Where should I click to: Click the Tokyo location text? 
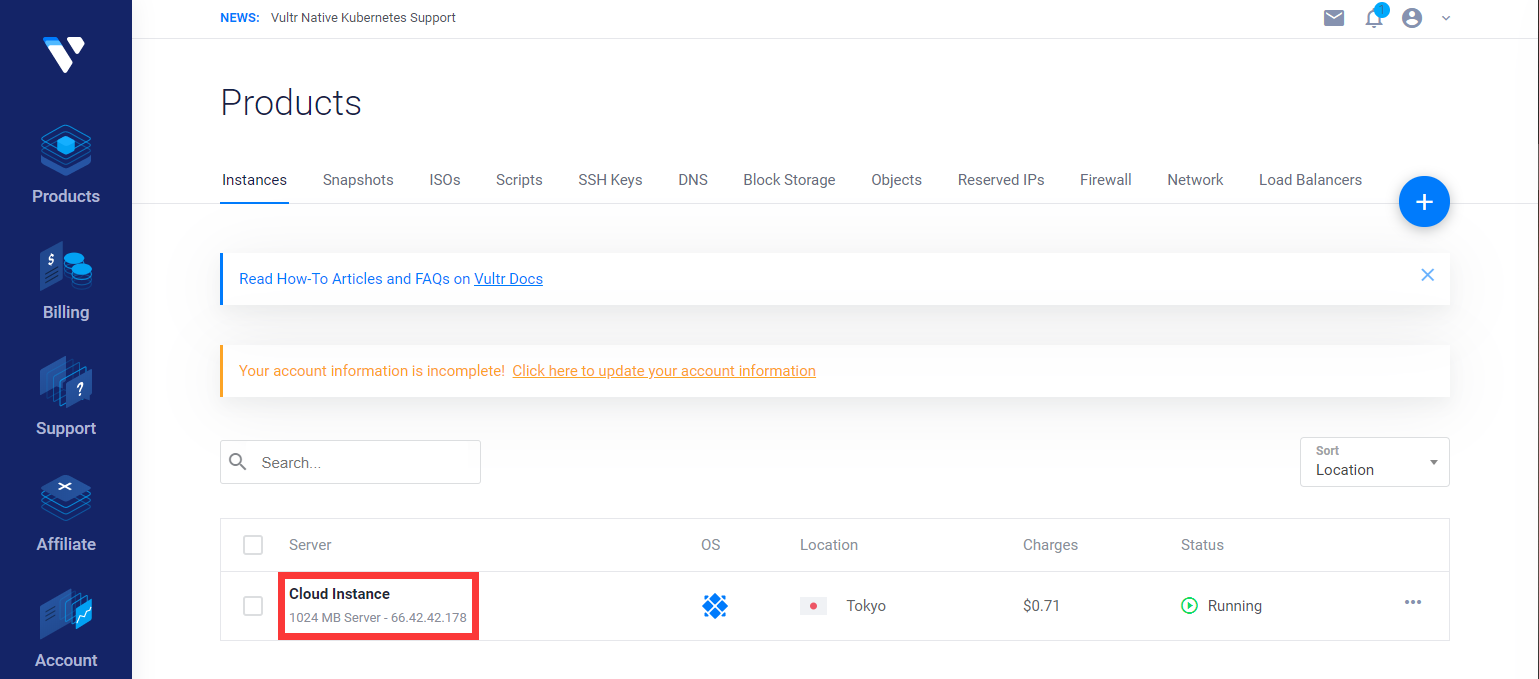[866, 606]
